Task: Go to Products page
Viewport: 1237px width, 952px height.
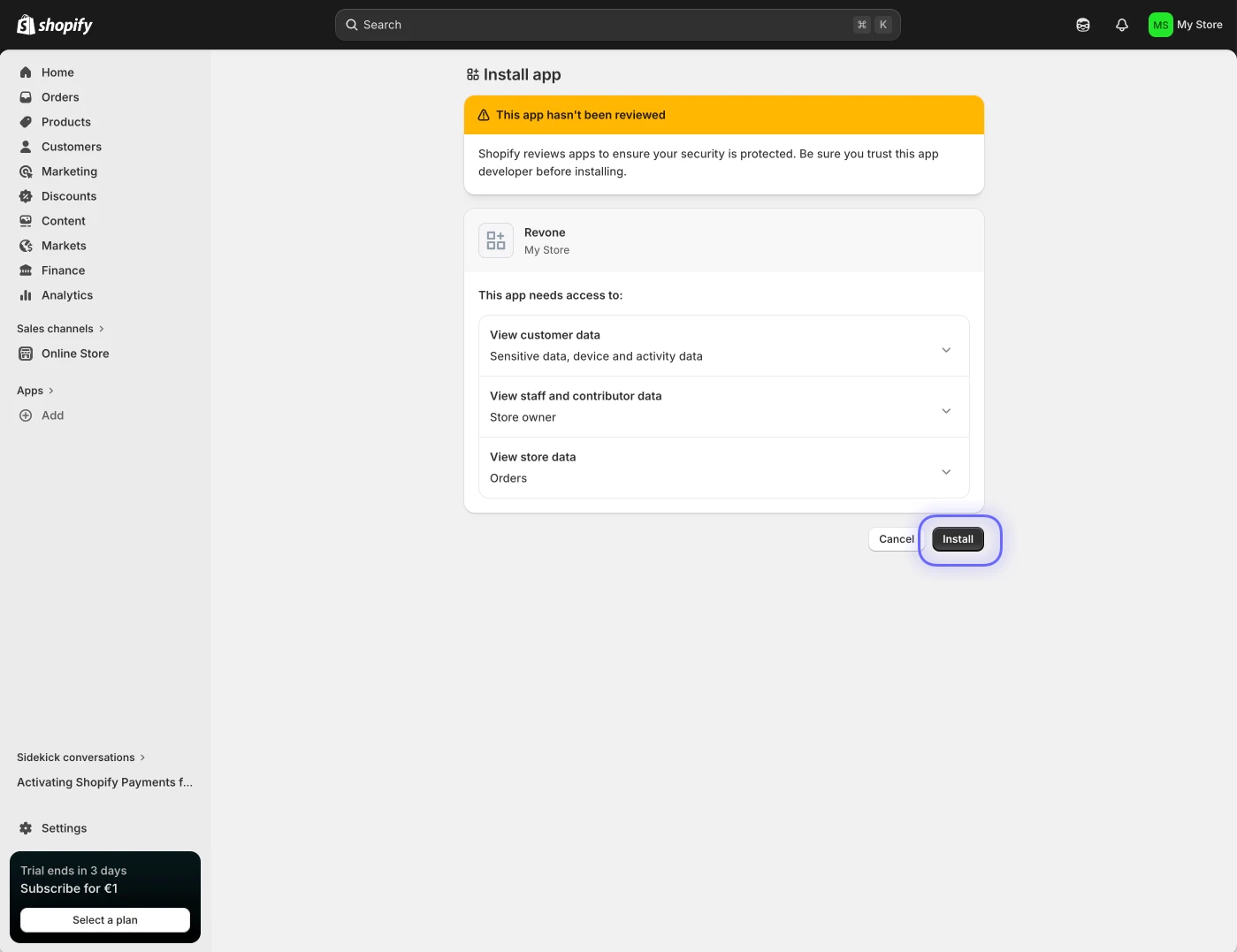Action: coord(105,122)
